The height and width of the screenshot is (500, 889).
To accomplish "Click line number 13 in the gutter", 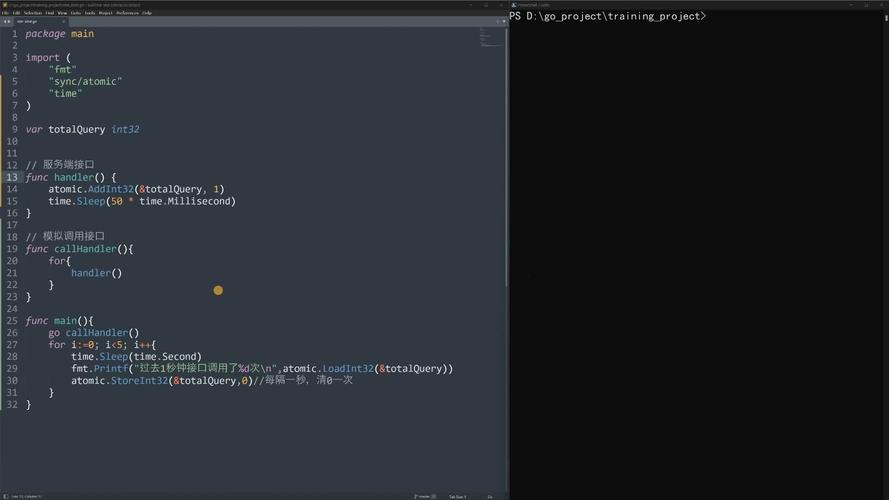I will (12, 177).
